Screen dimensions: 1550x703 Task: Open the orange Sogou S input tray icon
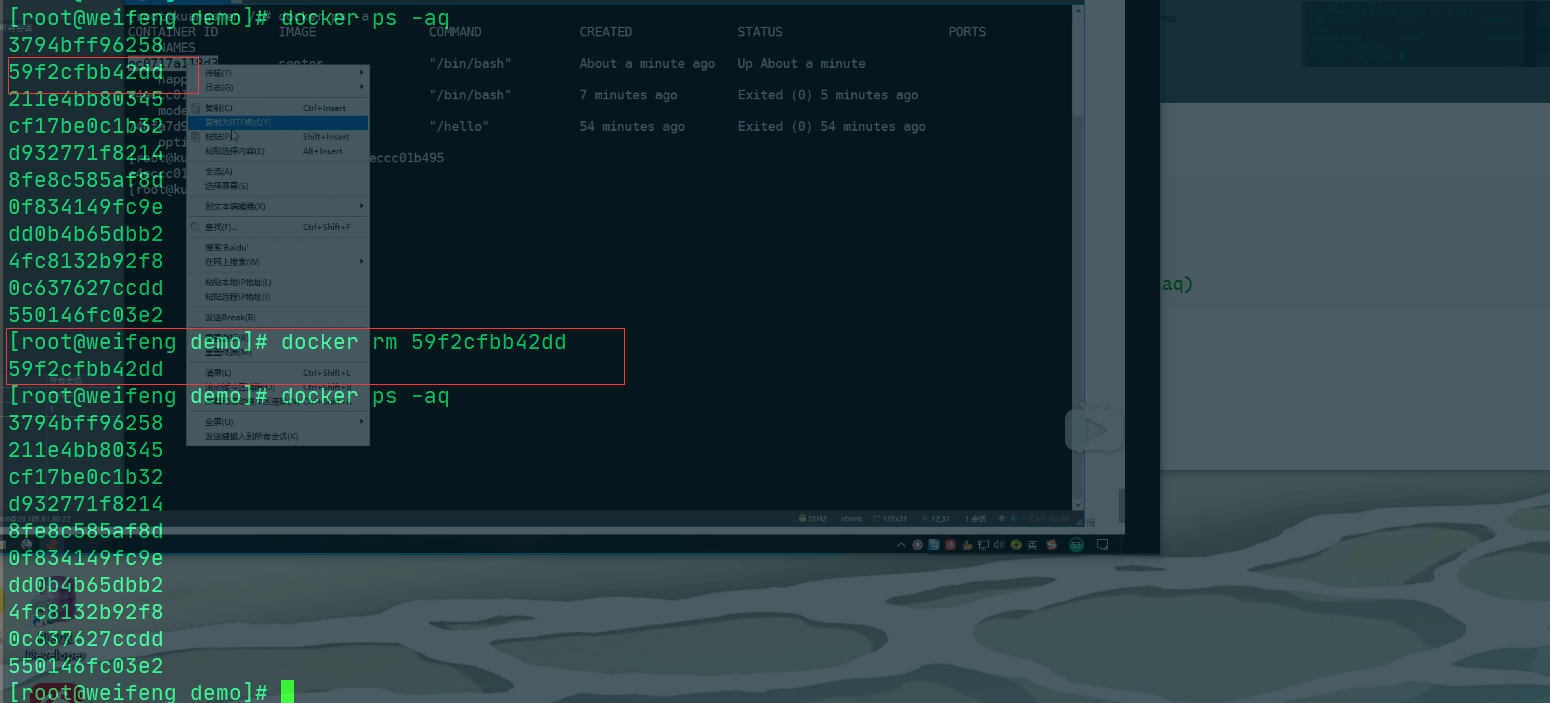tap(1051, 545)
